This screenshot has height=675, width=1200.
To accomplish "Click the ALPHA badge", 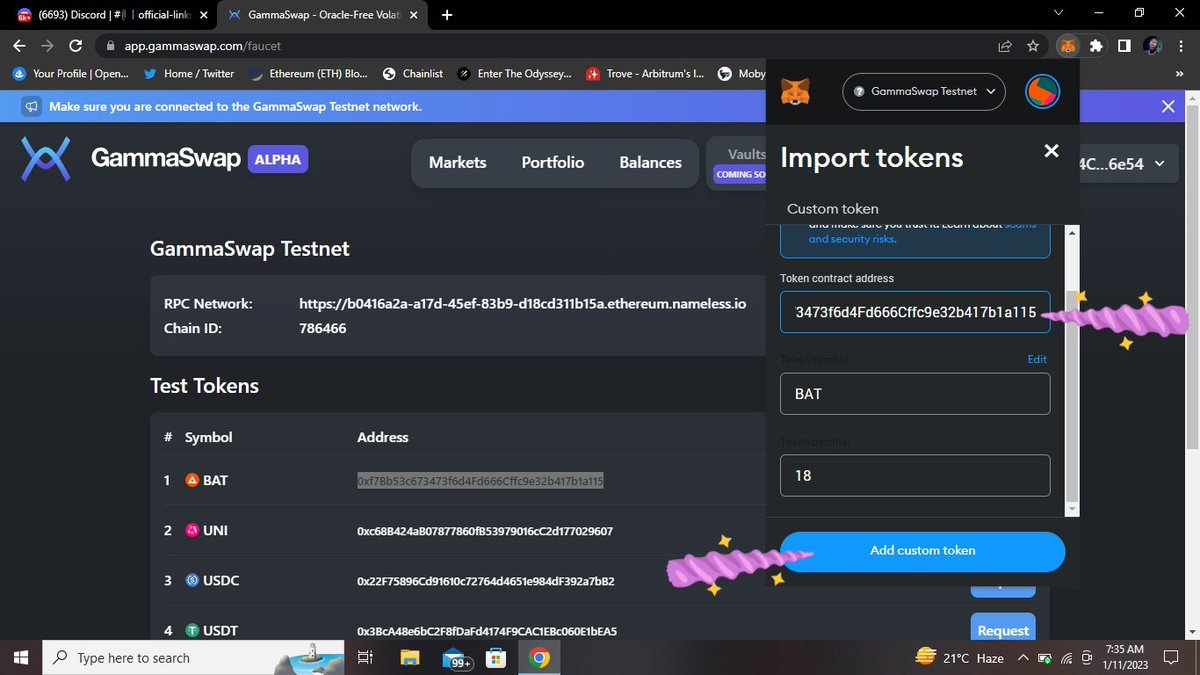I will pos(278,160).
